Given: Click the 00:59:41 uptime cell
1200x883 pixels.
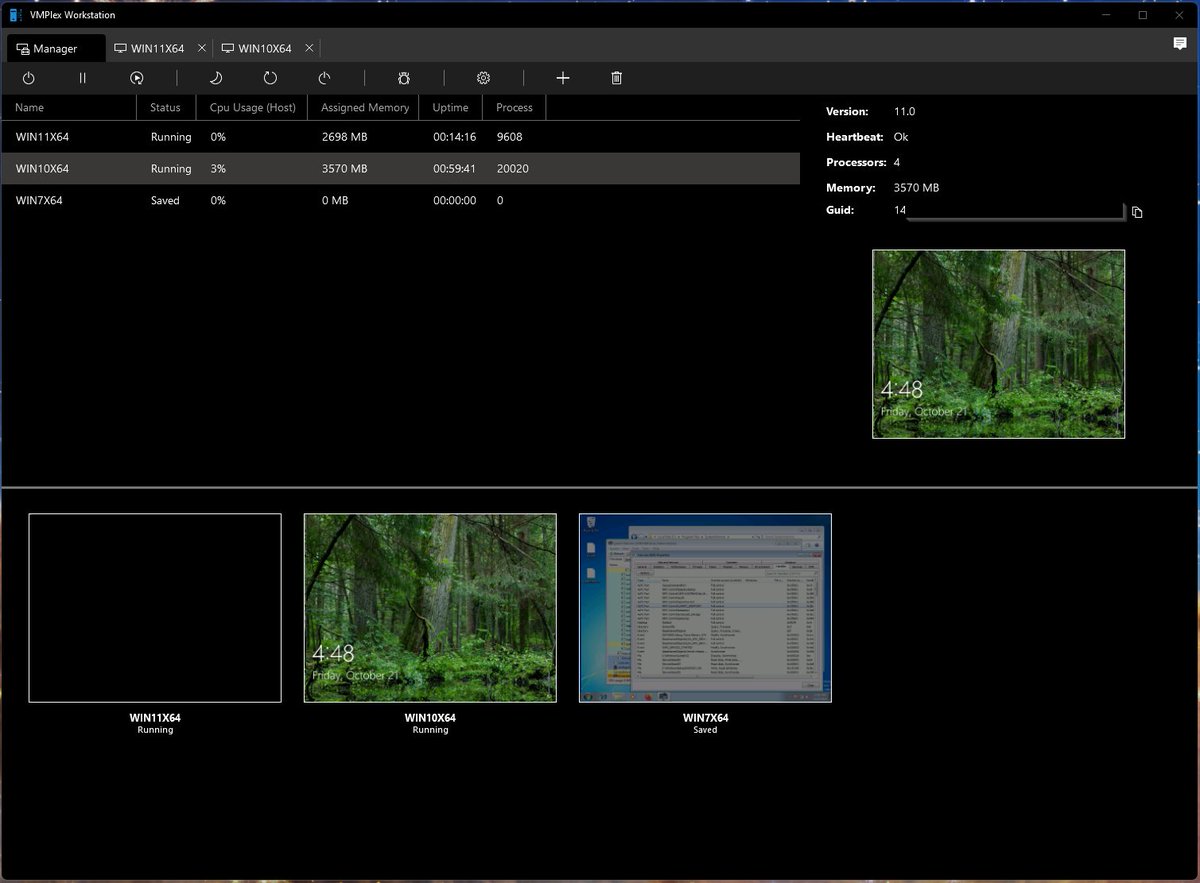Looking at the screenshot, I should pos(454,169).
